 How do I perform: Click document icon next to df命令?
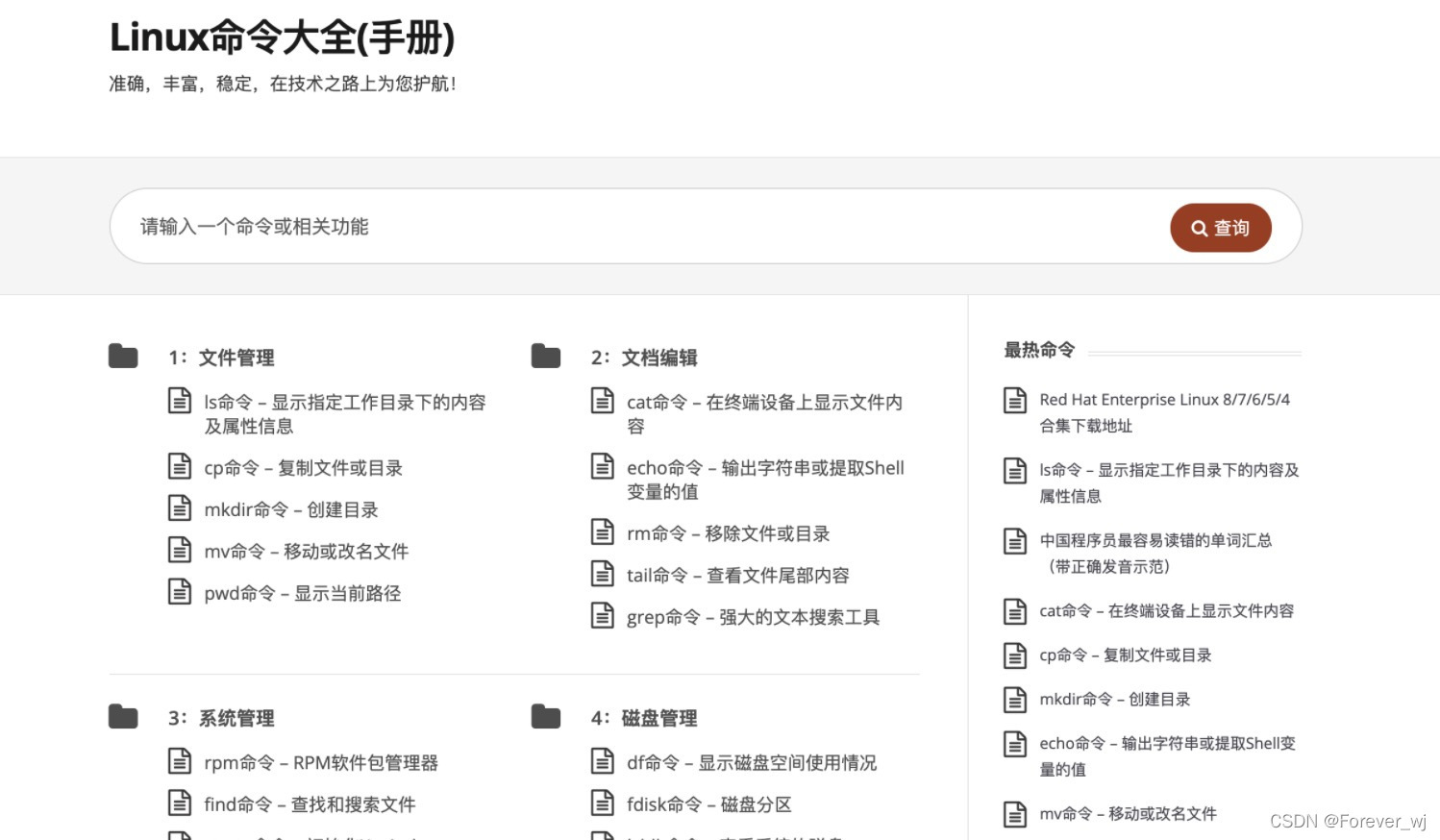point(603,761)
